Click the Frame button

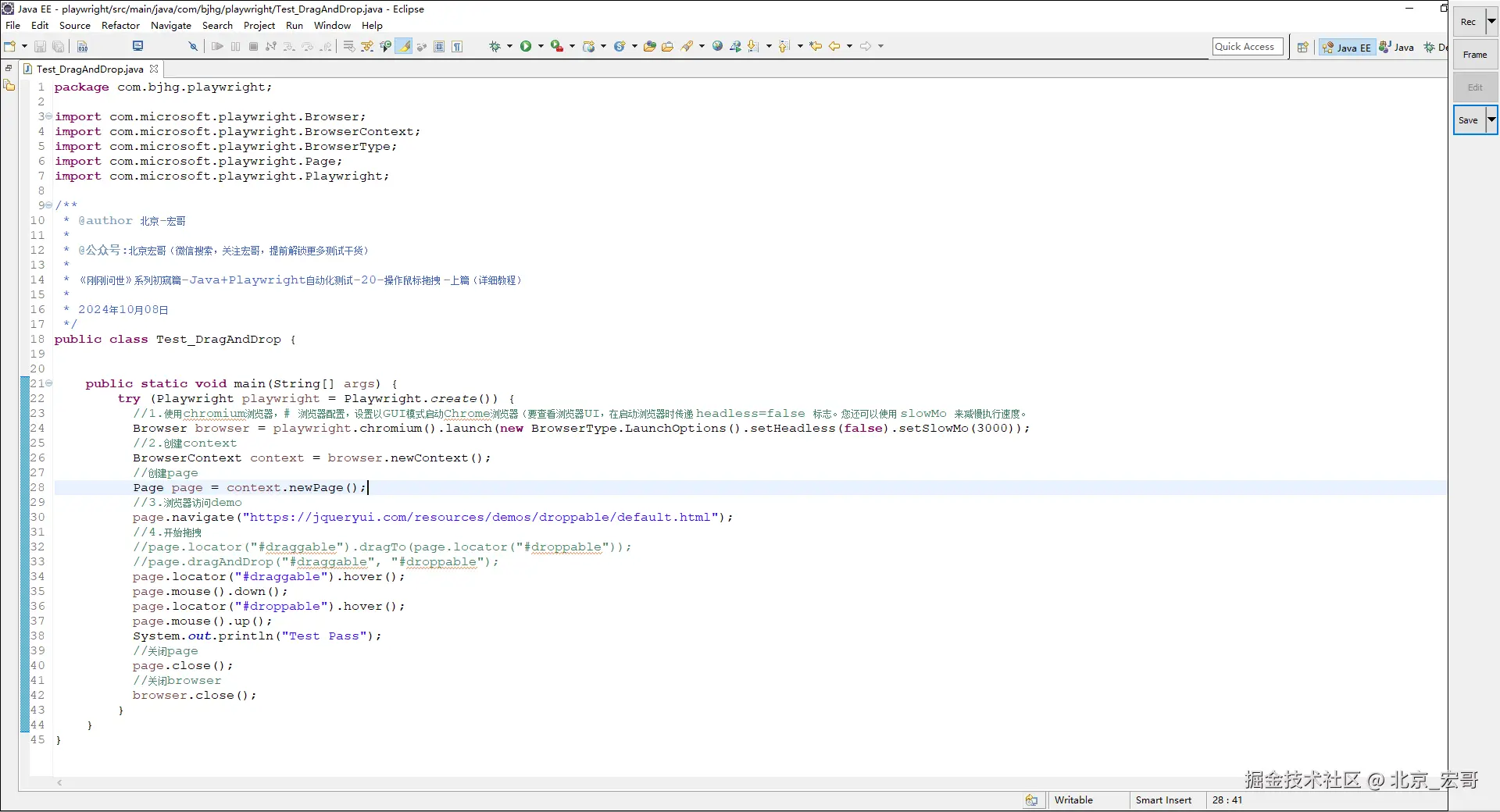[x=1475, y=55]
